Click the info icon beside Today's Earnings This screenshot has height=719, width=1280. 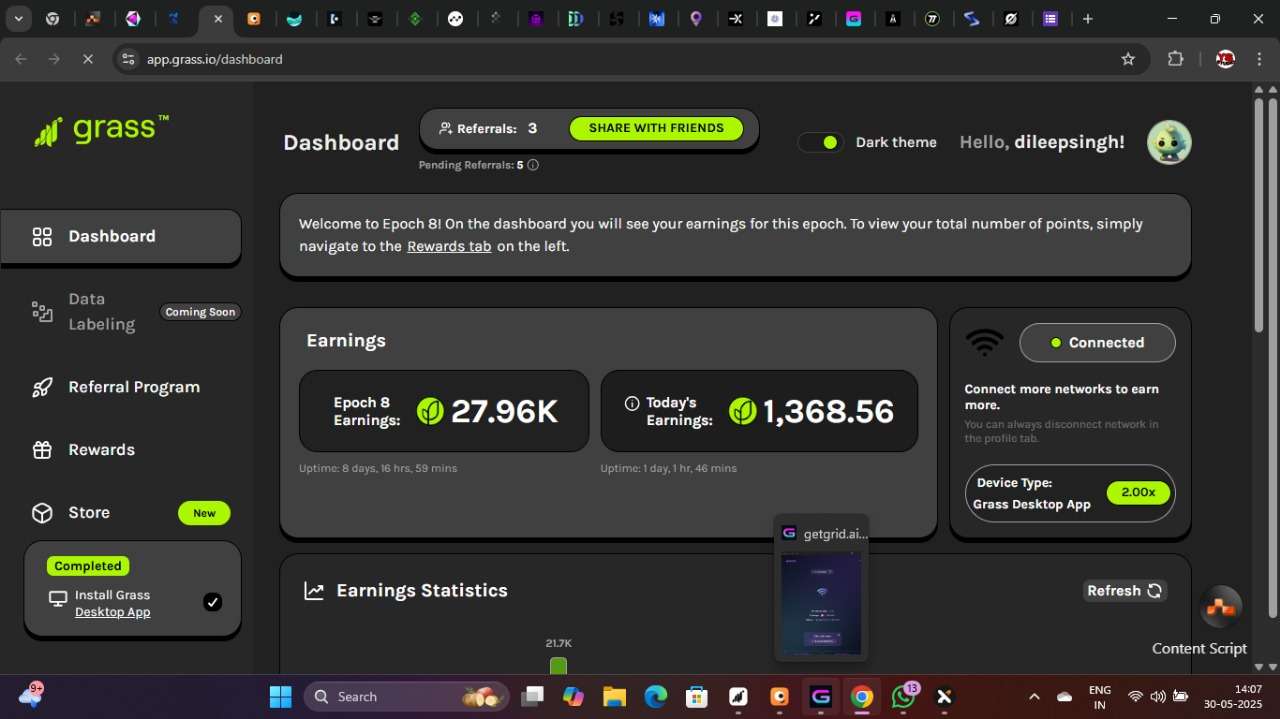(x=631, y=403)
